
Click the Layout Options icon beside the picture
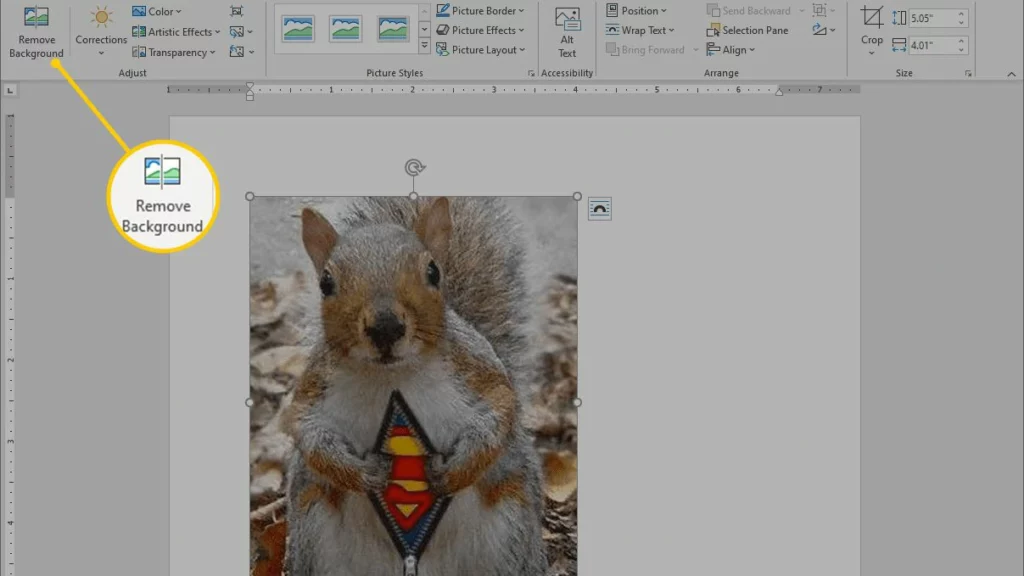pyautogui.click(x=599, y=209)
